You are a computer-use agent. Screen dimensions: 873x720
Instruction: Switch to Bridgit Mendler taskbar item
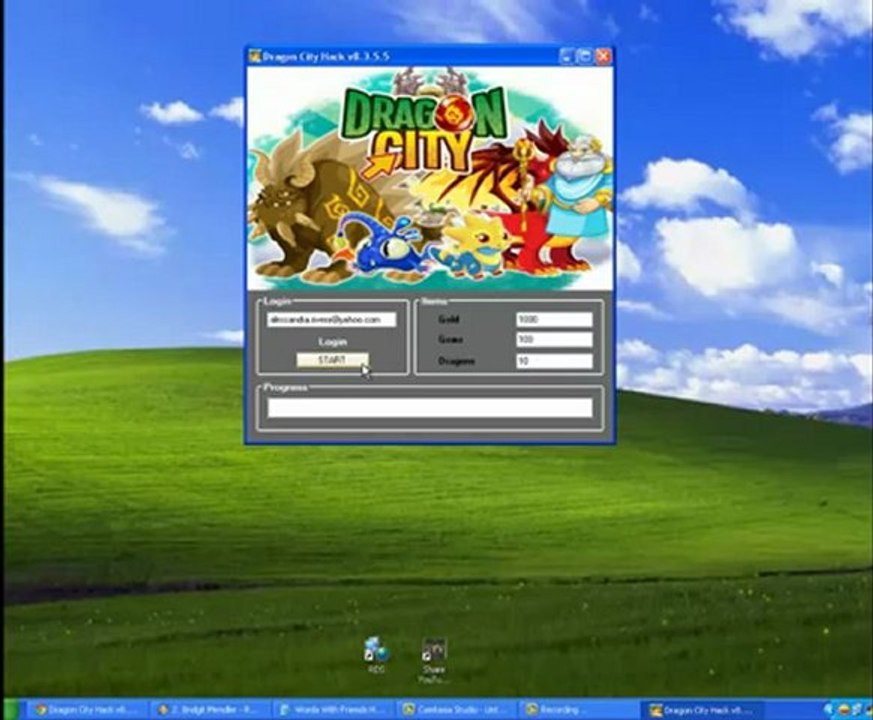point(209,710)
